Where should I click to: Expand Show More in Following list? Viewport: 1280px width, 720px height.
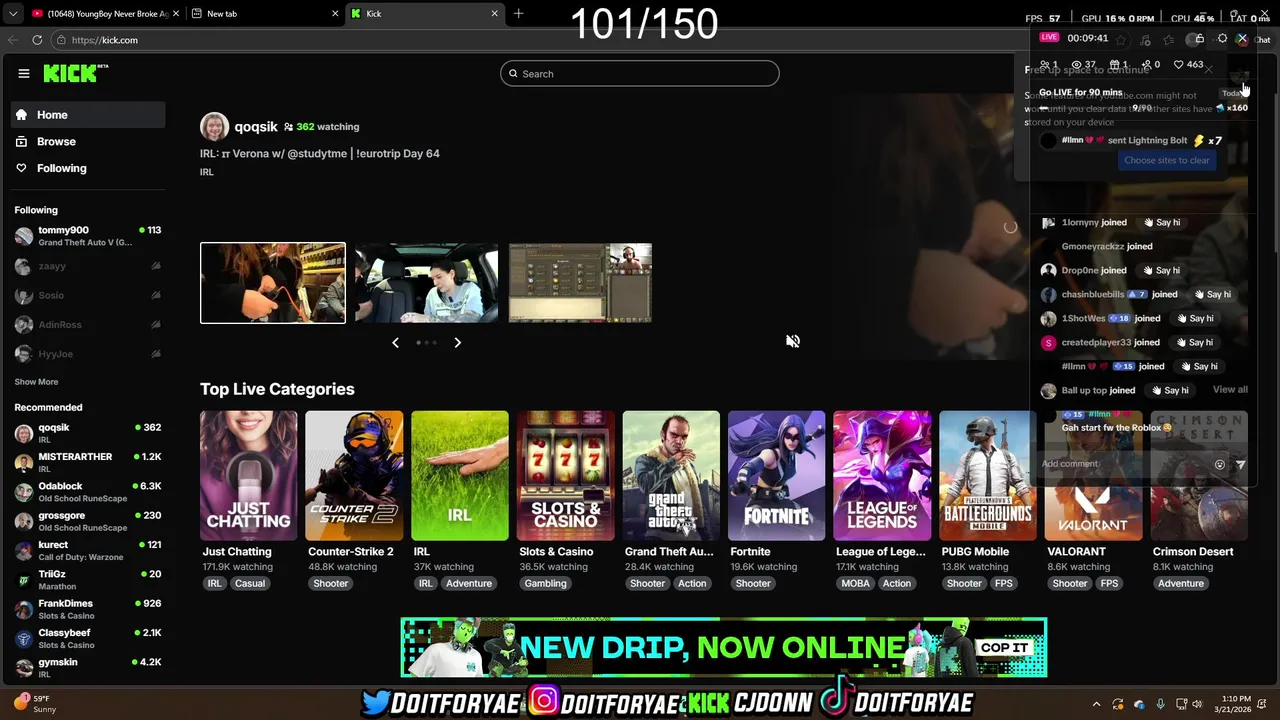[36, 382]
